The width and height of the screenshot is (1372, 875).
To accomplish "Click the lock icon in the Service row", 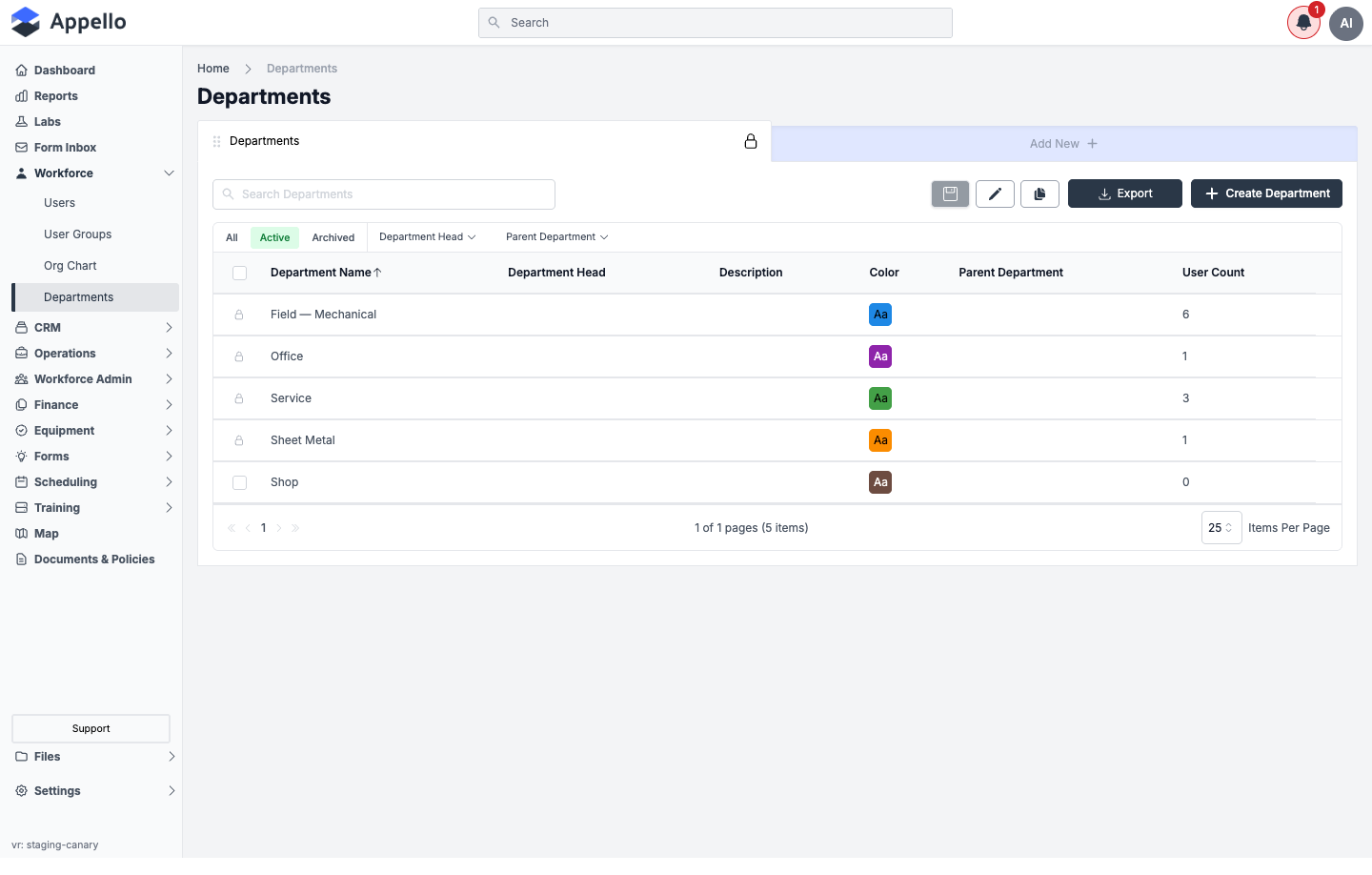I will click(x=239, y=398).
